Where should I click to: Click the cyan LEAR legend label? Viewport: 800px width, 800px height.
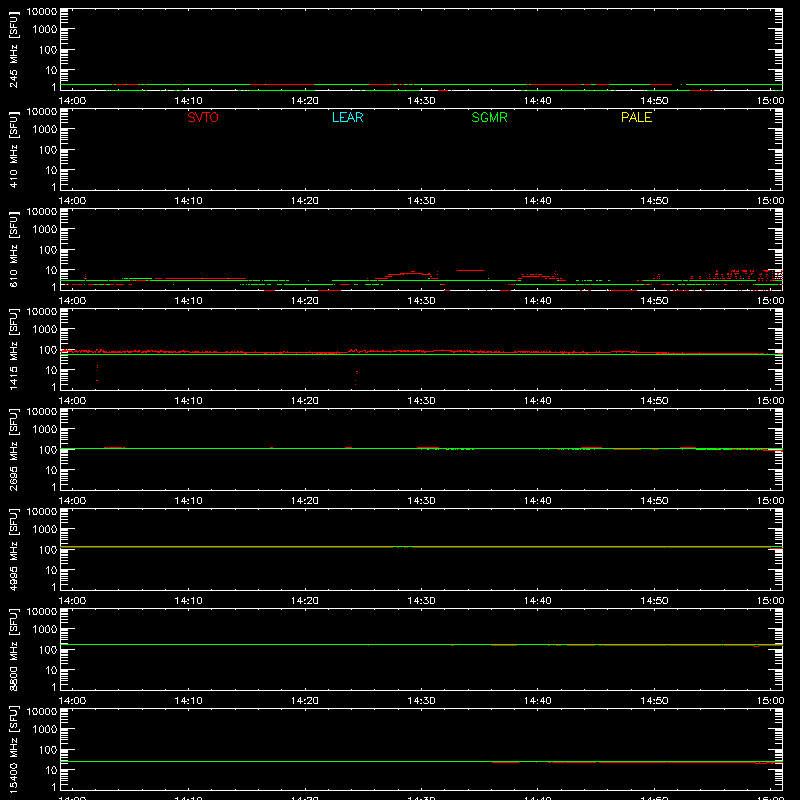(x=347, y=117)
